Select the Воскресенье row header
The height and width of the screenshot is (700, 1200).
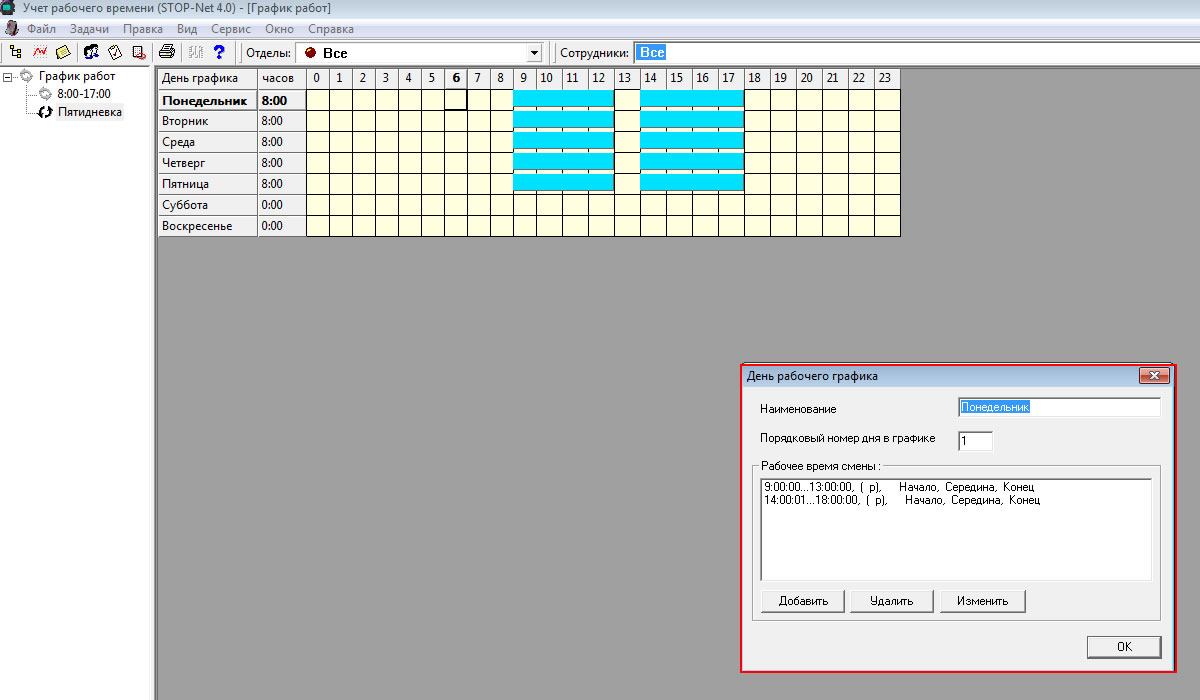coord(207,226)
